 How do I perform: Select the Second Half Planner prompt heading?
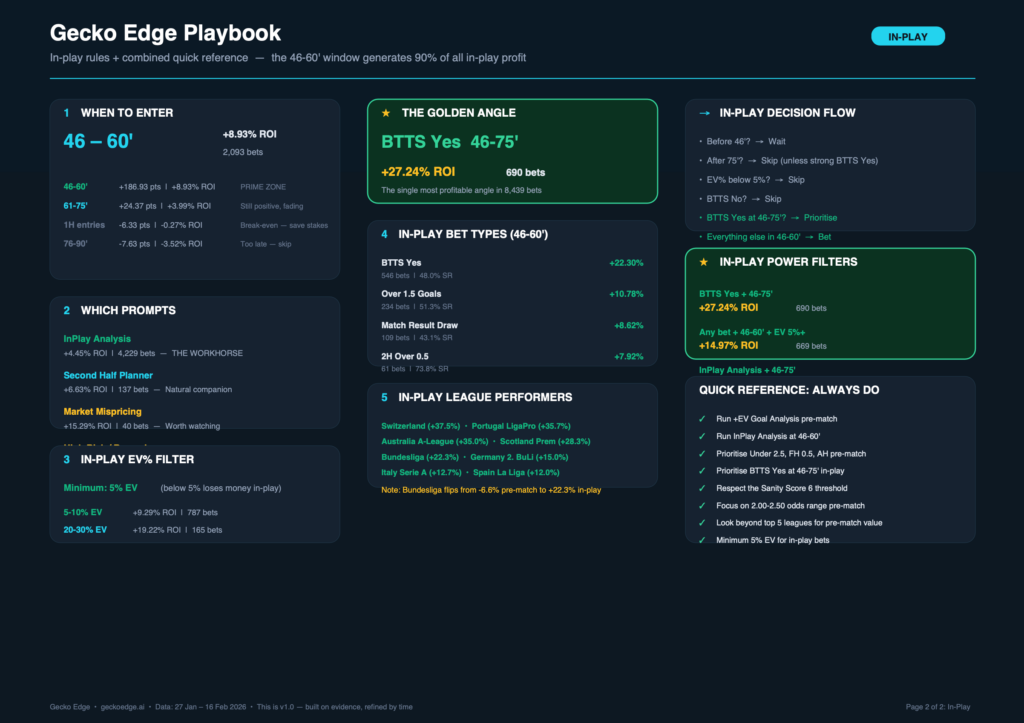(x=108, y=375)
